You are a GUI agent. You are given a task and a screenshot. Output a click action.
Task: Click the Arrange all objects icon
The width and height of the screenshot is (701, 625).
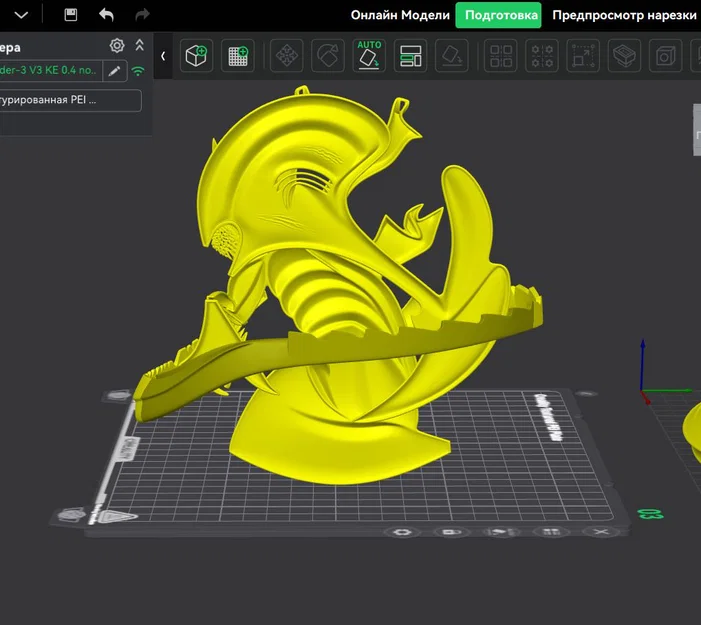point(410,56)
